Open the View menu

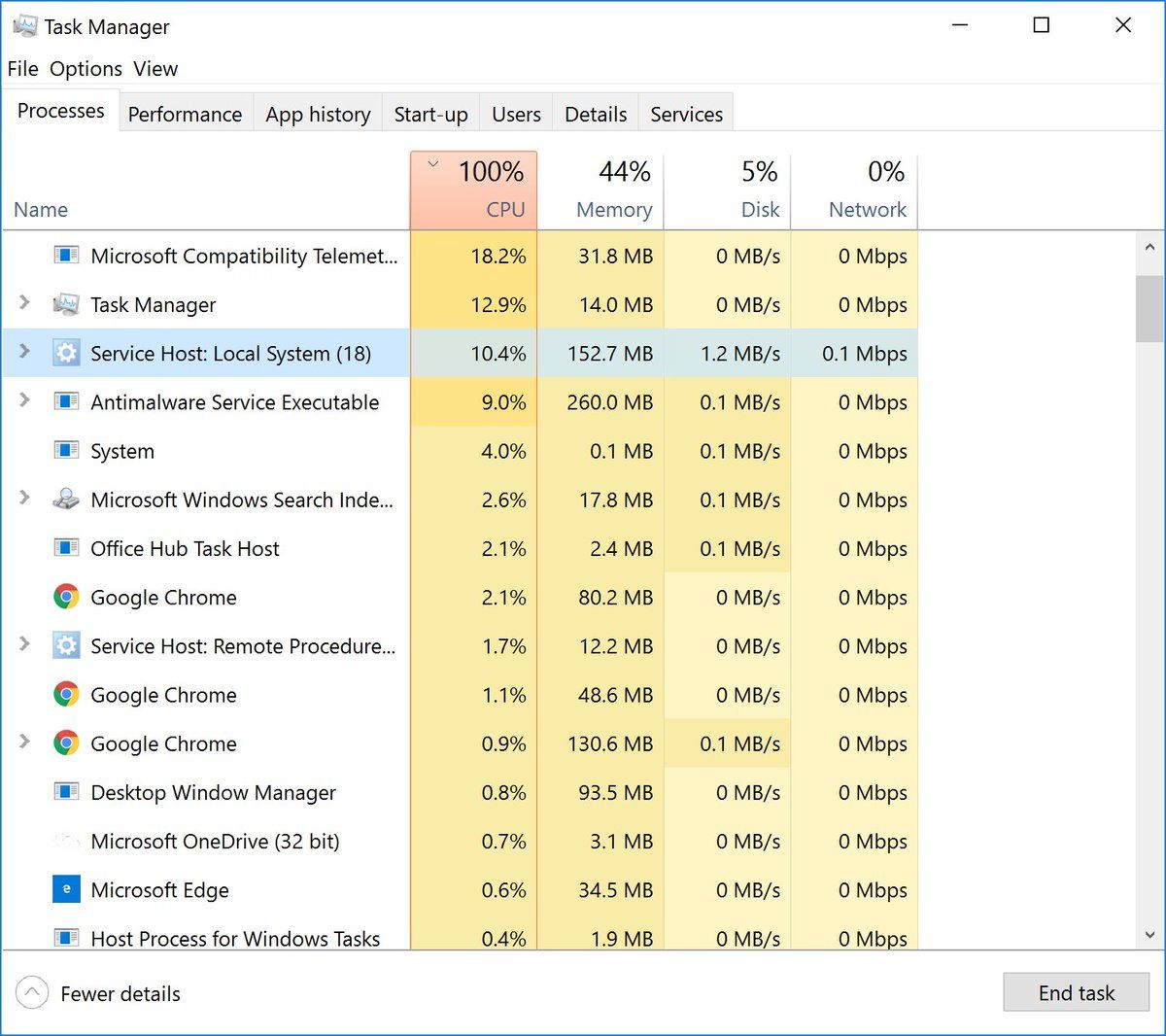pyautogui.click(x=155, y=69)
